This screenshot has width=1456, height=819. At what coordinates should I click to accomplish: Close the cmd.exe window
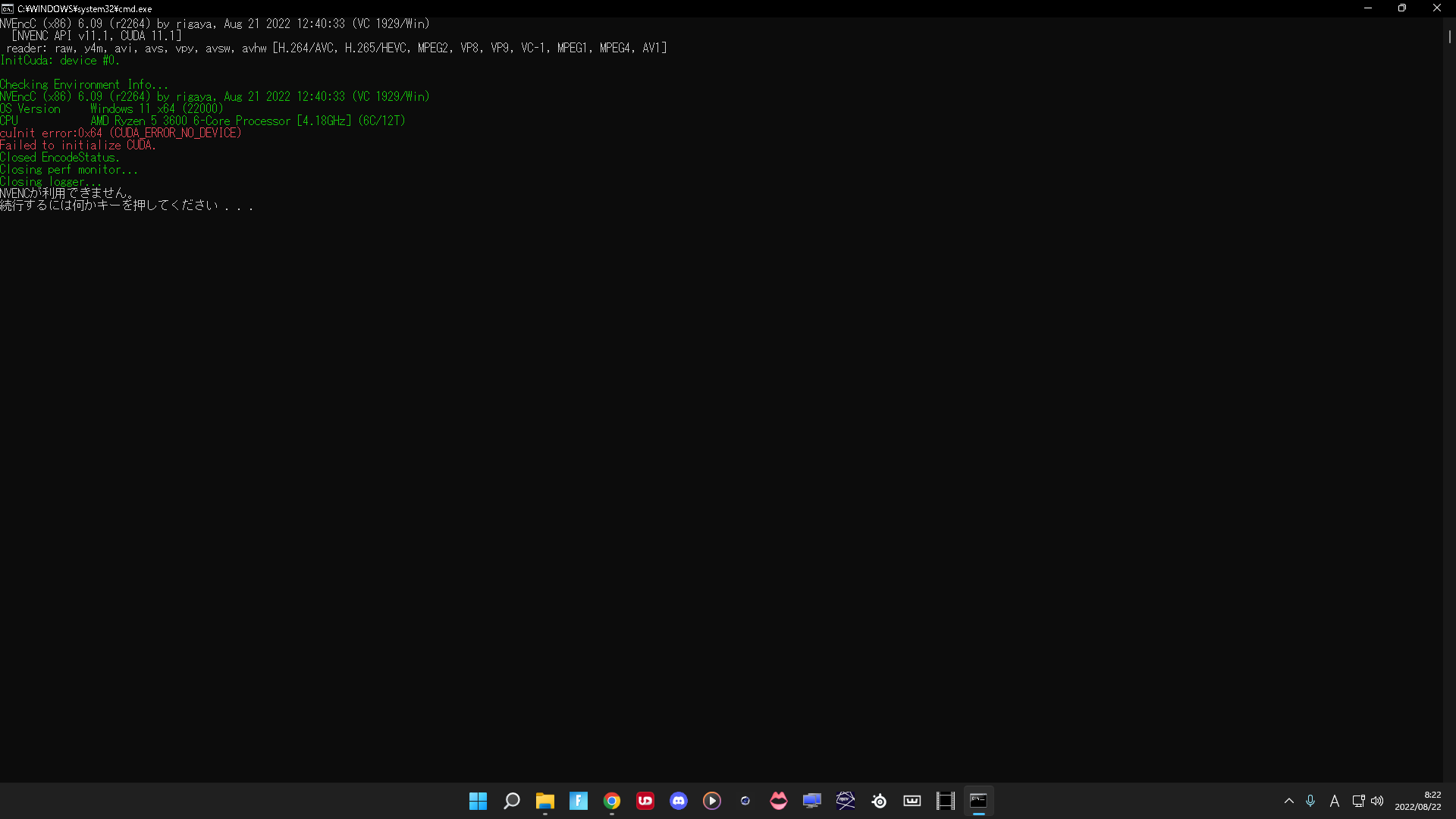click(1437, 8)
